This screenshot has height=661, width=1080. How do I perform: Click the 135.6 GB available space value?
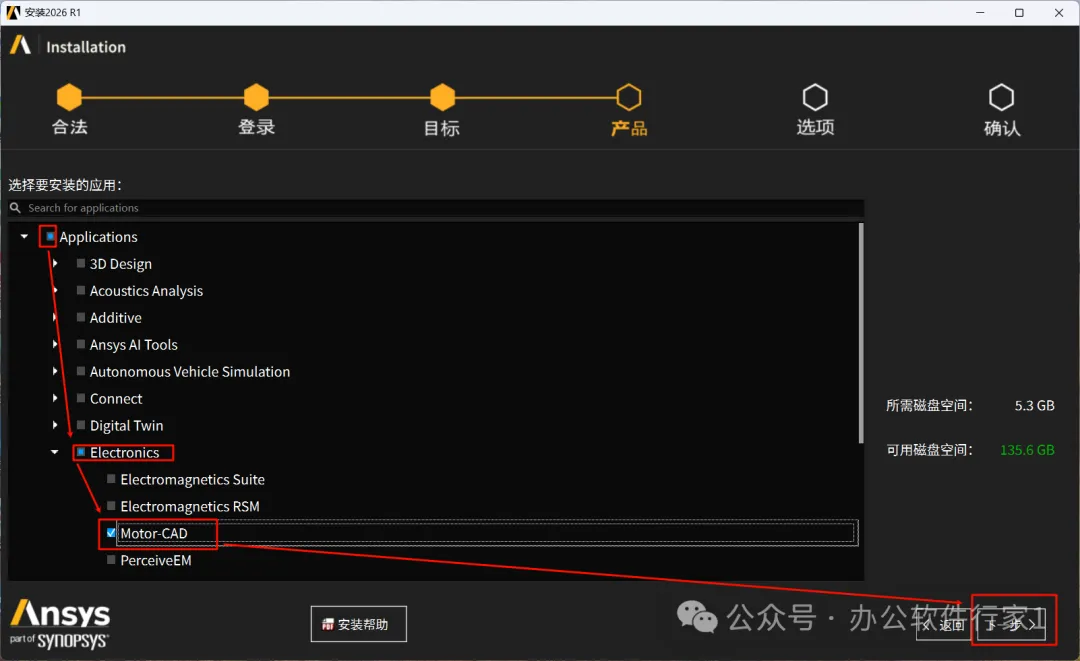point(1027,450)
